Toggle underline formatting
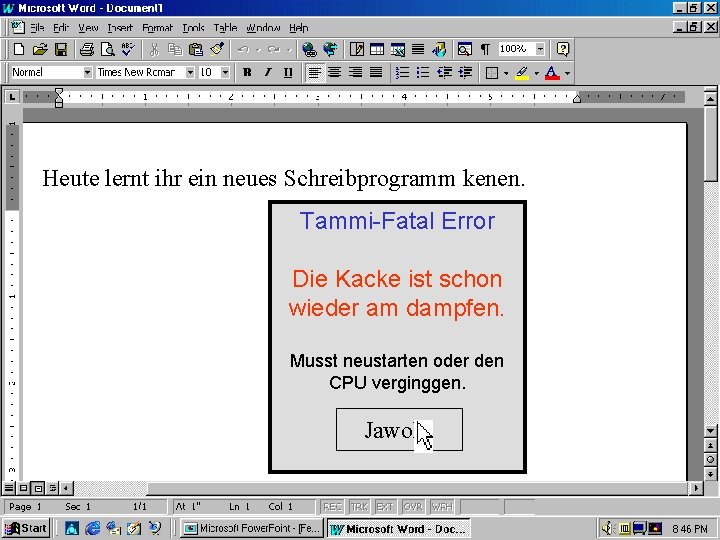 288,73
